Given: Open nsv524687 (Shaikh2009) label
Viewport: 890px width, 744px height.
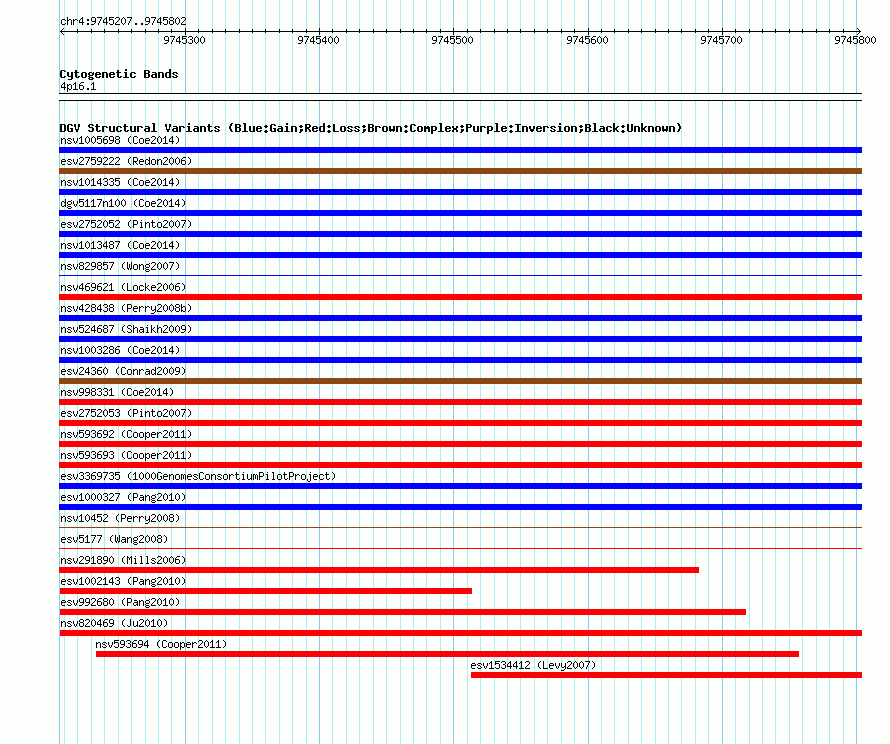Looking at the screenshot, I should point(126,329).
